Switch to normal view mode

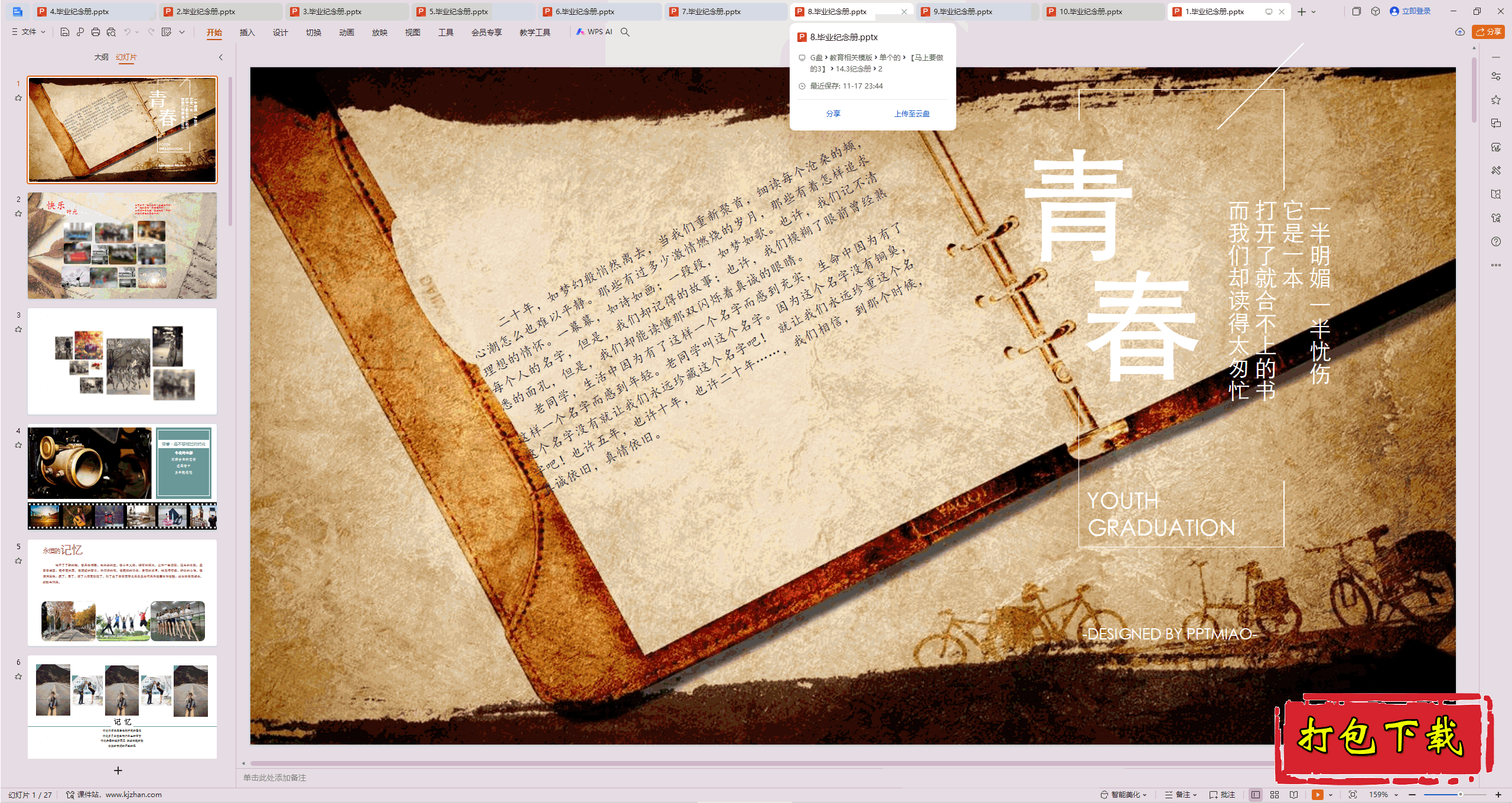[x=1256, y=795]
